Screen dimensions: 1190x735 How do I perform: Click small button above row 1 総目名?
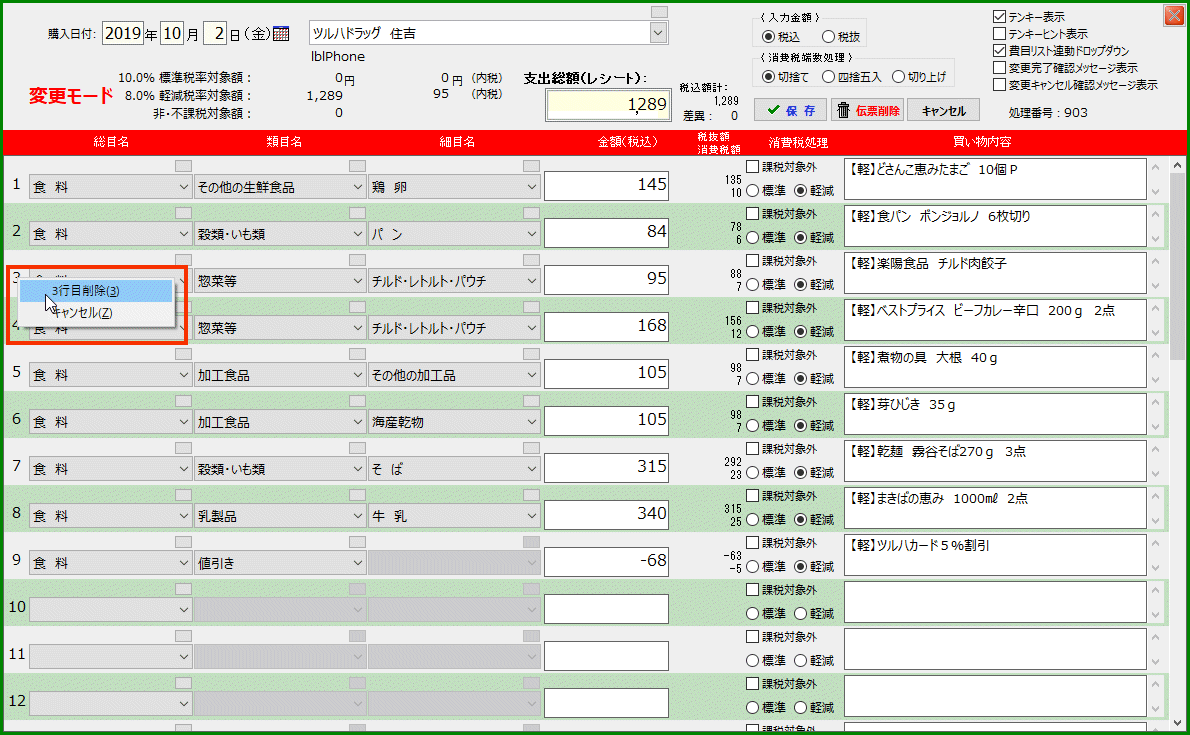point(183,166)
